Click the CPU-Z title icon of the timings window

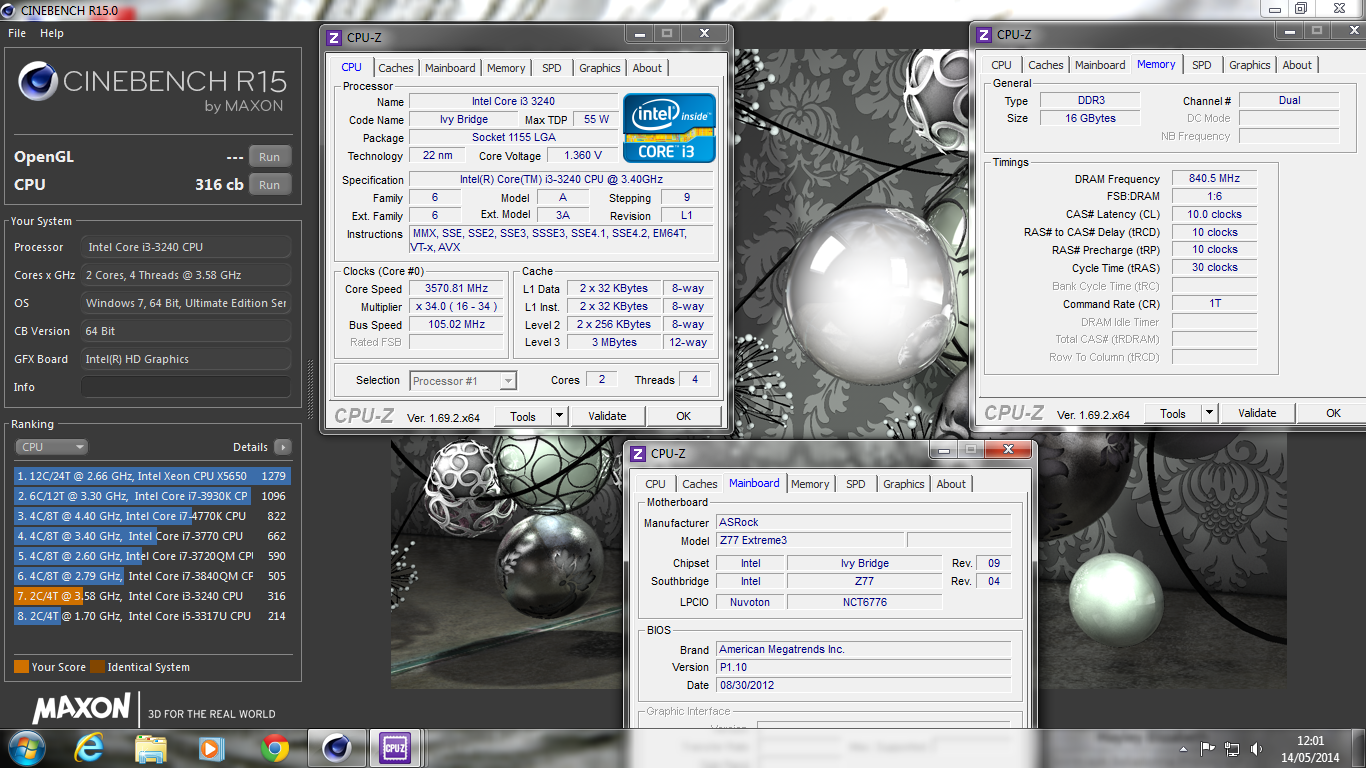point(984,34)
